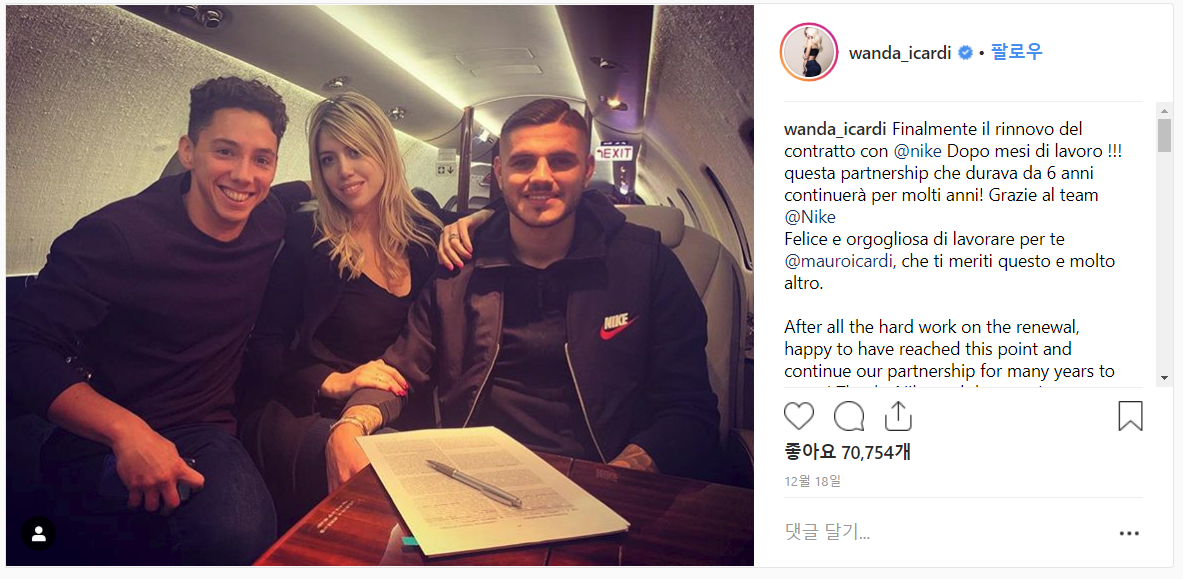Open wanda_icardi username in post header

[900, 53]
